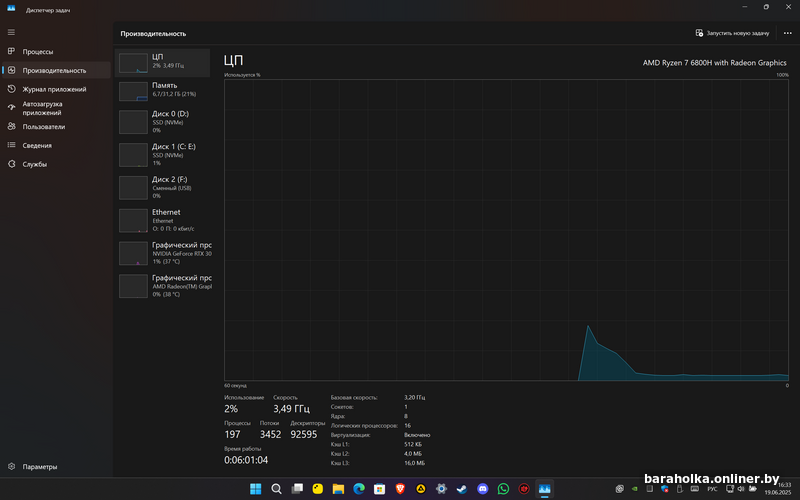Open Параметры settings
The height and width of the screenshot is (500, 800).
56,466
